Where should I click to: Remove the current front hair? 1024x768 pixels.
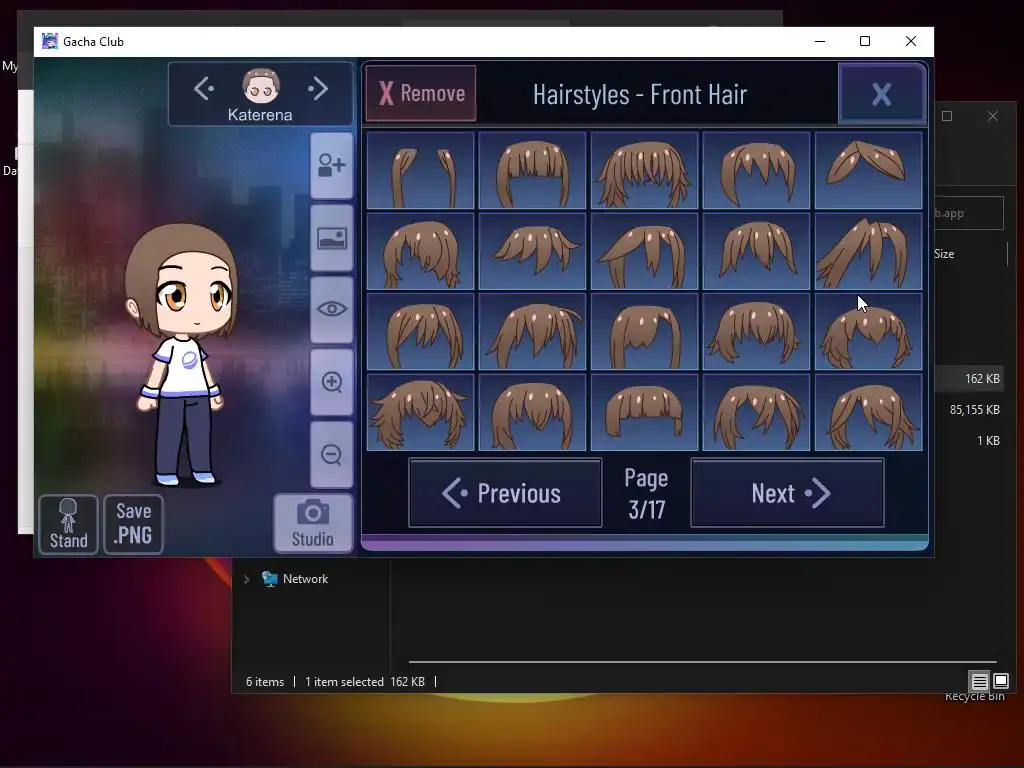pyautogui.click(x=421, y=93)
